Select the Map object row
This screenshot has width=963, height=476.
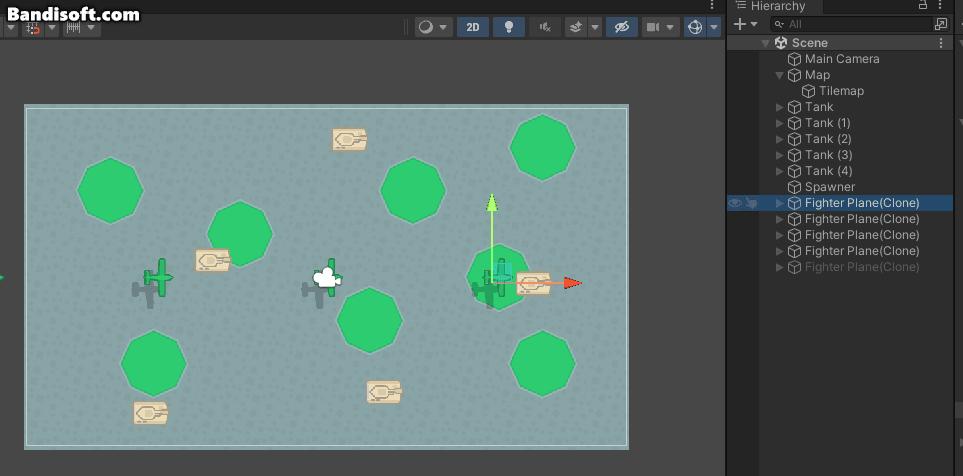point(840,75)
